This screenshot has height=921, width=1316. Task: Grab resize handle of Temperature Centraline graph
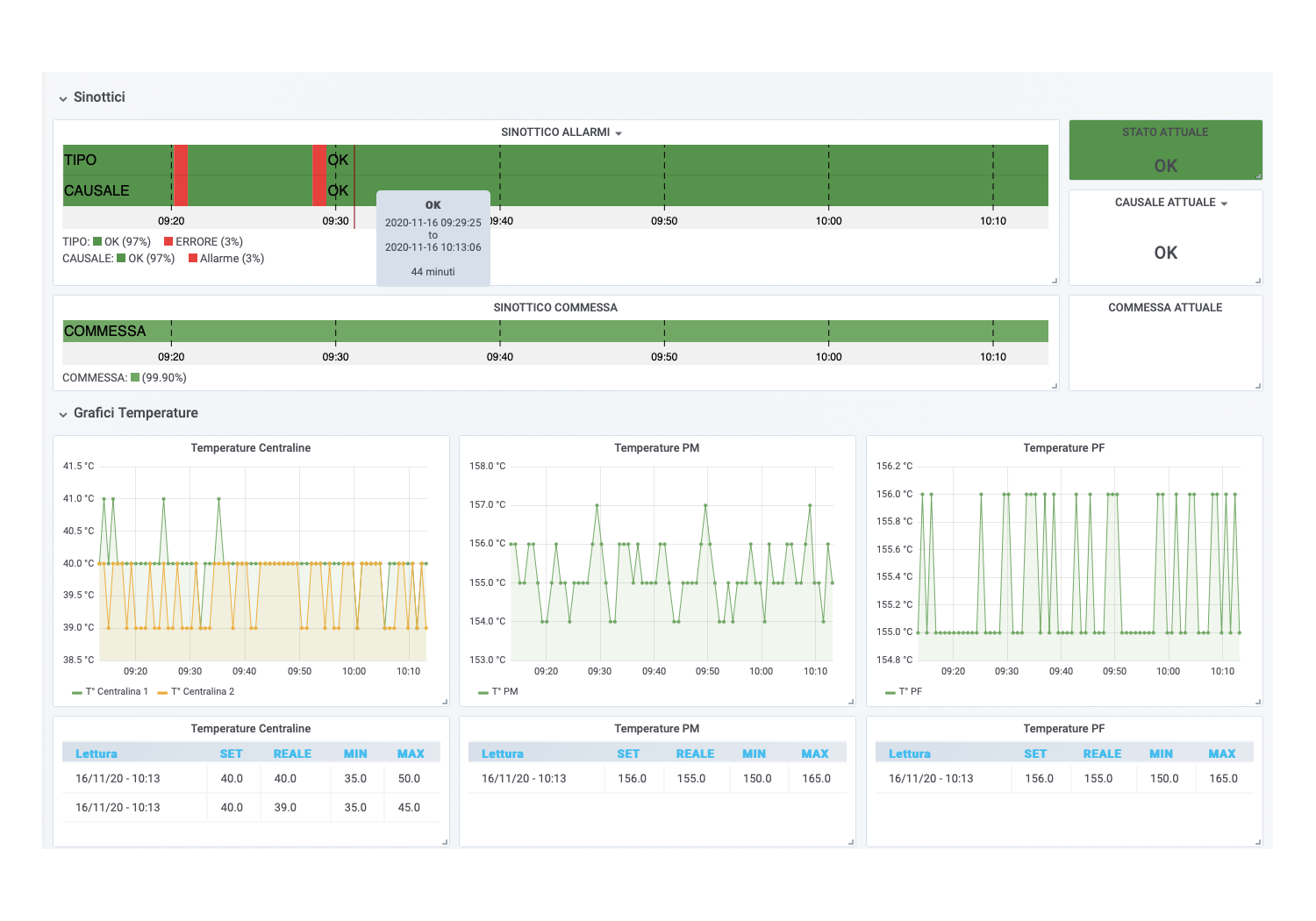tap(445, 702)
